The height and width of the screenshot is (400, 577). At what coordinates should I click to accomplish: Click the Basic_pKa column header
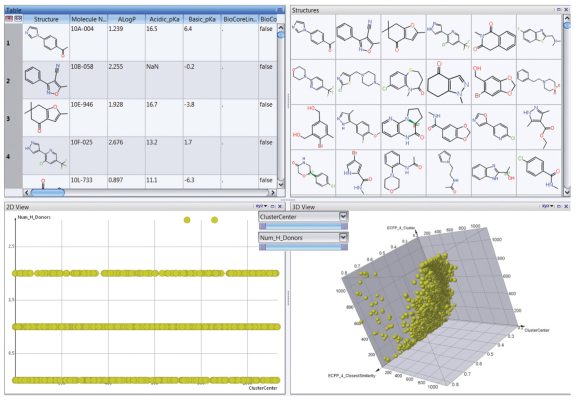click(202, 19)
